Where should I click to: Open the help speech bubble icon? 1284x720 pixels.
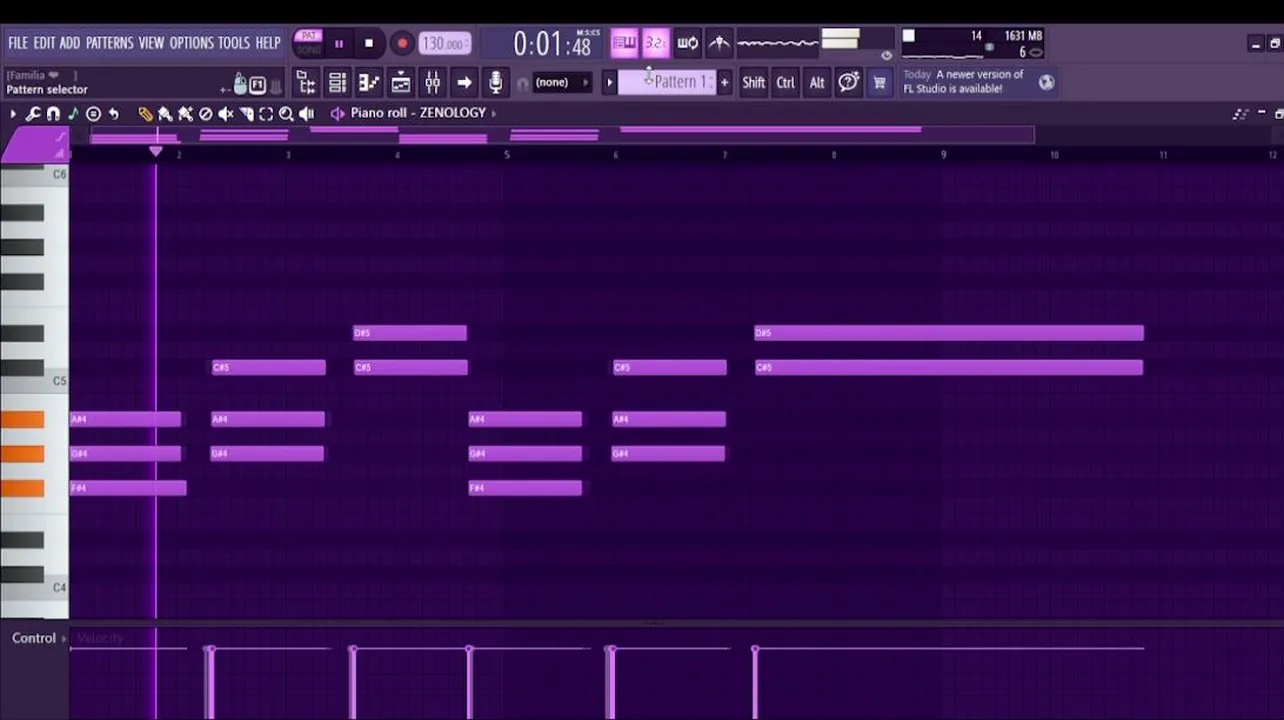tap(848, 83)
